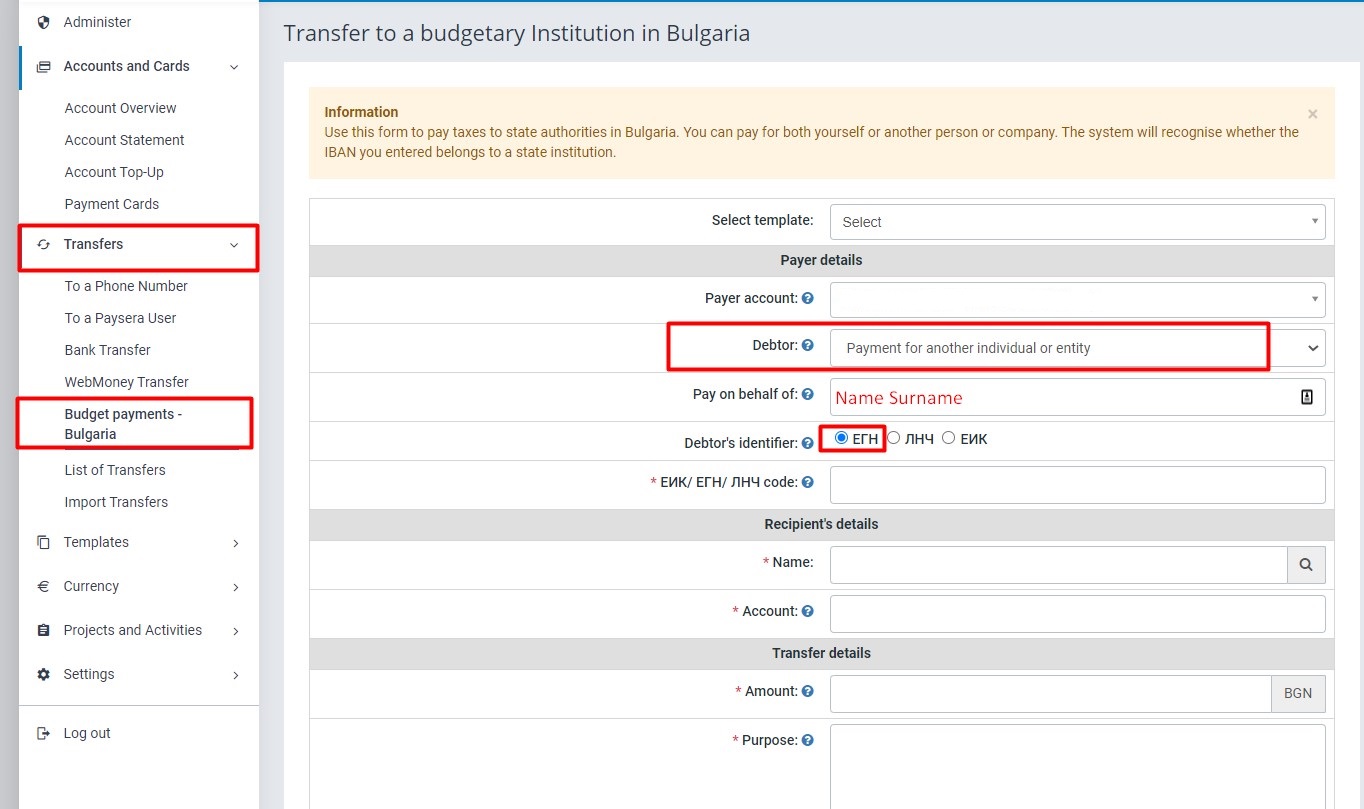Select the ЕИК radio button

click(948, 438)
